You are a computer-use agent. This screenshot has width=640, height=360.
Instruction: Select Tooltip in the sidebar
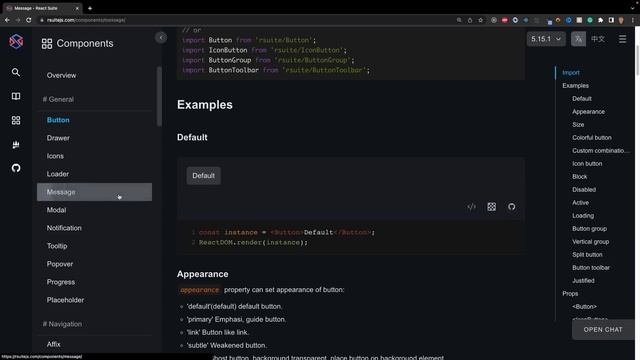(x=94, y=246)
